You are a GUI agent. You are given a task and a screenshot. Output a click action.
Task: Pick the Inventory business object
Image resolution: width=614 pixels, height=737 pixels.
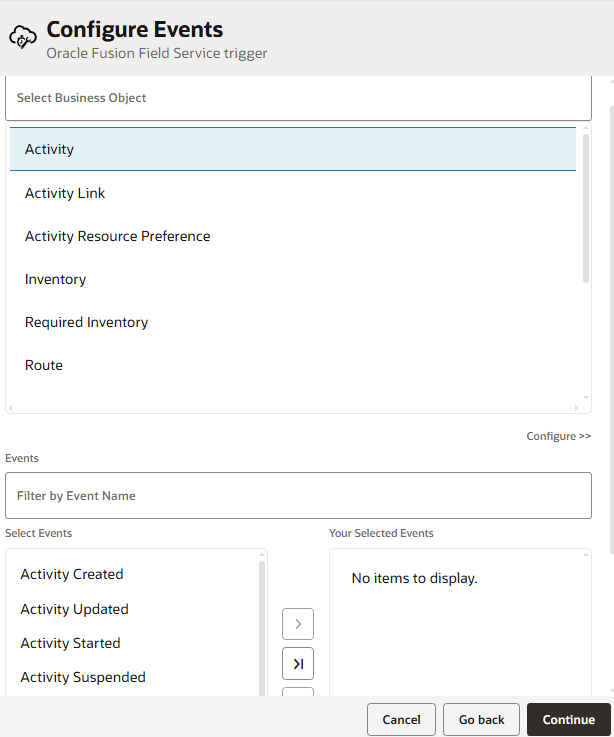click(x=293, y=279)
